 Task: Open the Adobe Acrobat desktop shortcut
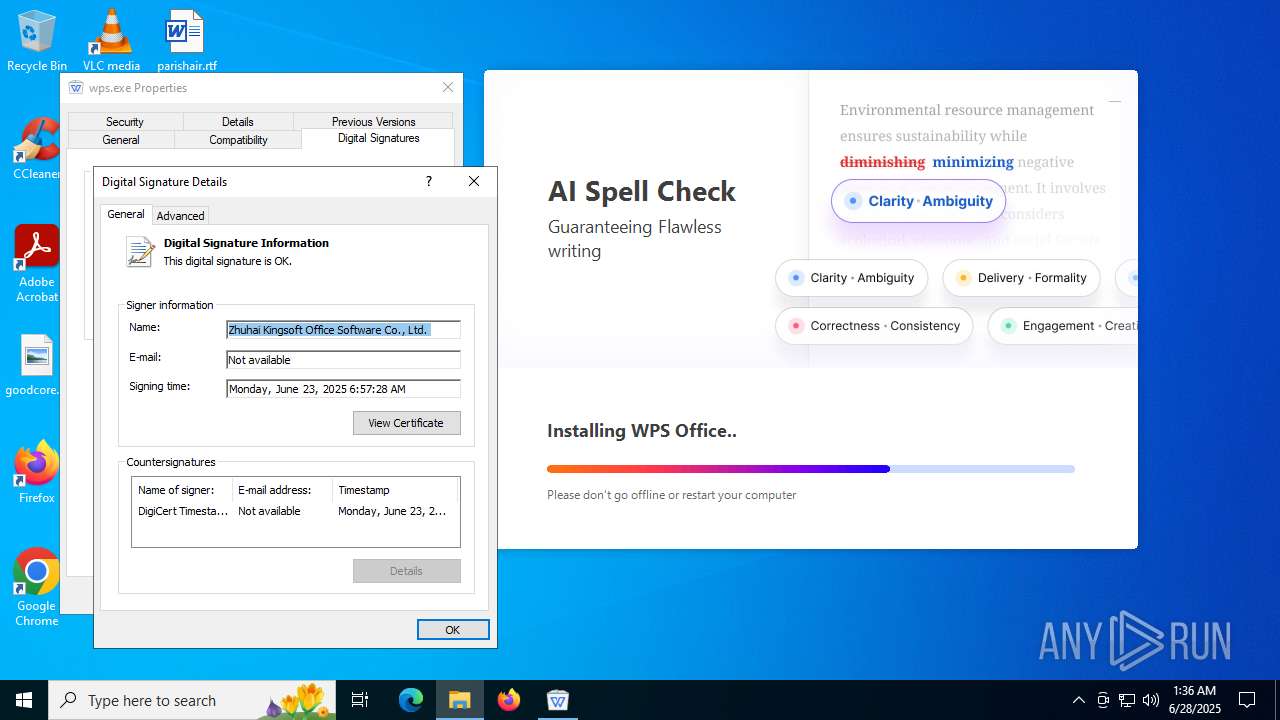(x=37, y=264)
